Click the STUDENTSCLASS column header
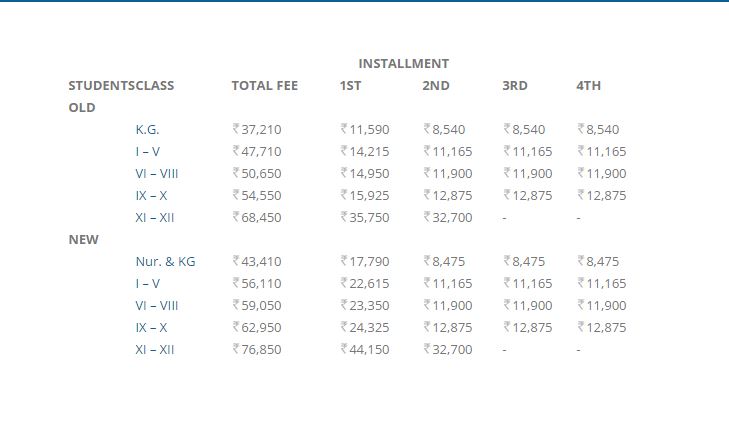 (x=121, y=85)
